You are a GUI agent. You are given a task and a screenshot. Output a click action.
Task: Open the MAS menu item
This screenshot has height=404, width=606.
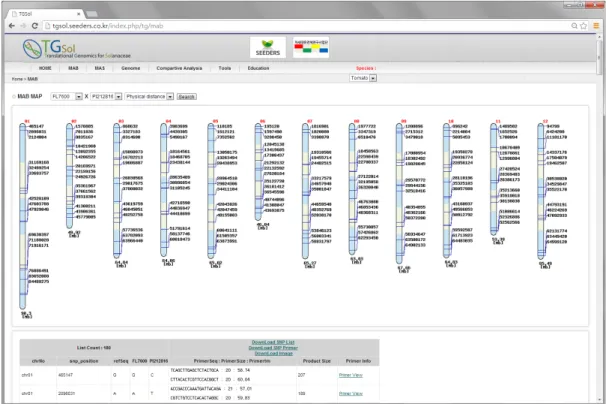coord(100,68)
